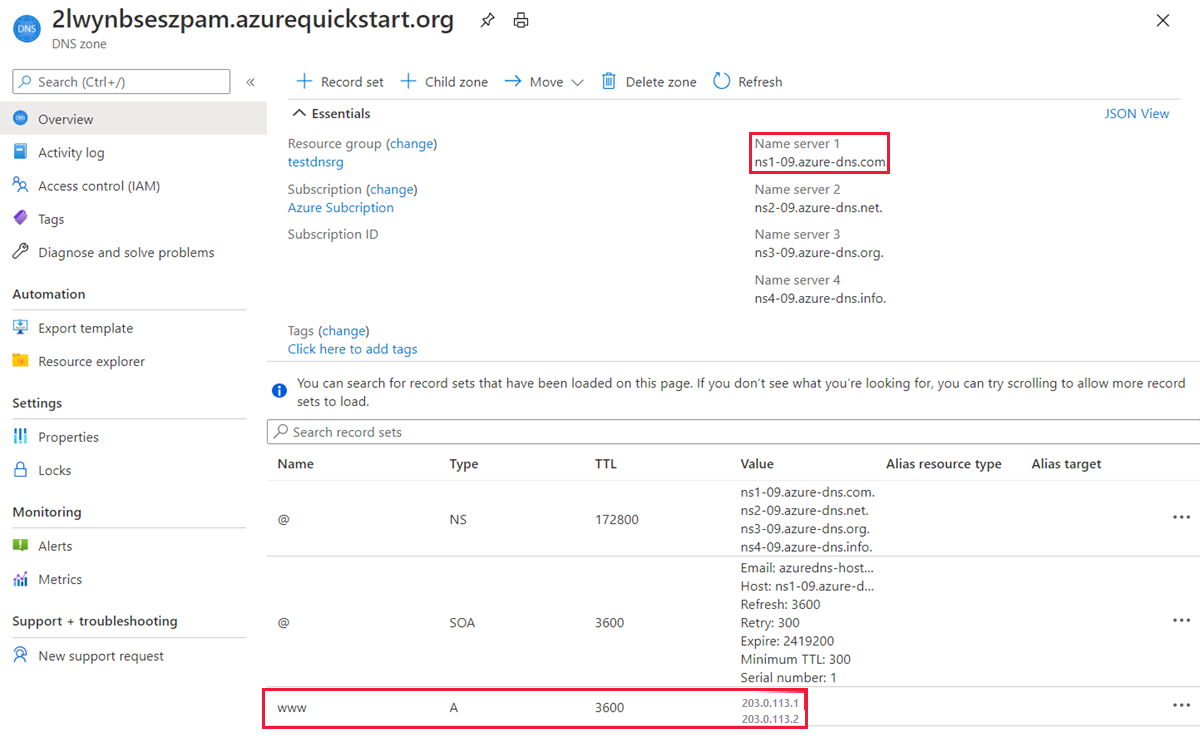Add a new Record set

point(340,82)
